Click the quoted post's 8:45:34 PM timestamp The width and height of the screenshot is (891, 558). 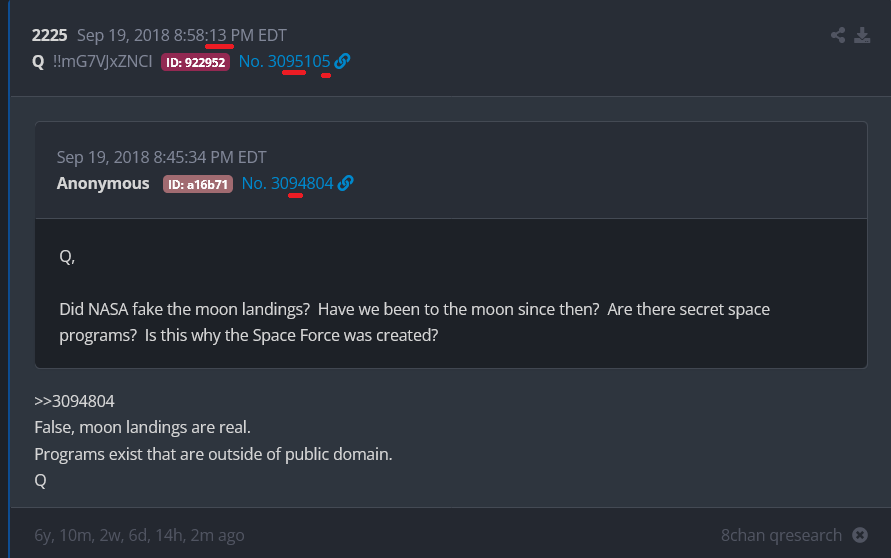coord(161,157)
